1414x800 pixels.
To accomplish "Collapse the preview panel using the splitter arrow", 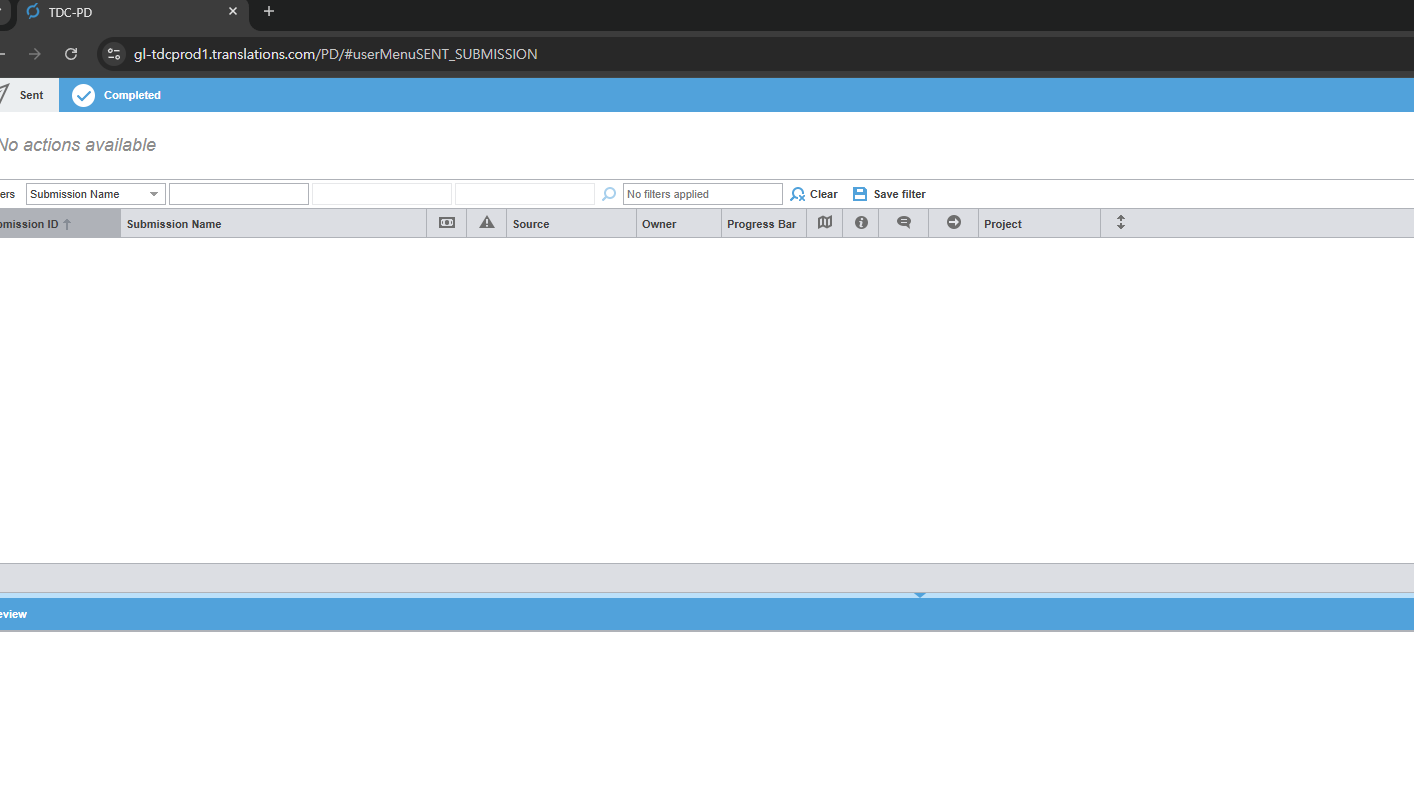I will pyautogui.click(x=920, y=595).
